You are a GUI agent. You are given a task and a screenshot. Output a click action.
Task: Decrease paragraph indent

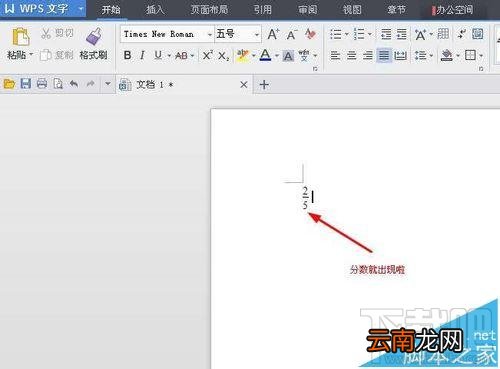[386, 34]
